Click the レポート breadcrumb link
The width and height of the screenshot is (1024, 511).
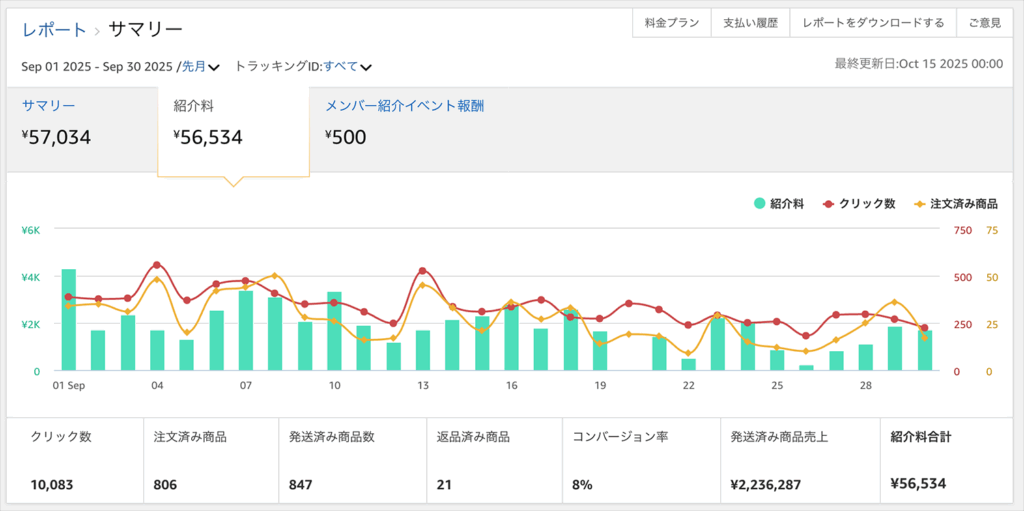point(53,30)
